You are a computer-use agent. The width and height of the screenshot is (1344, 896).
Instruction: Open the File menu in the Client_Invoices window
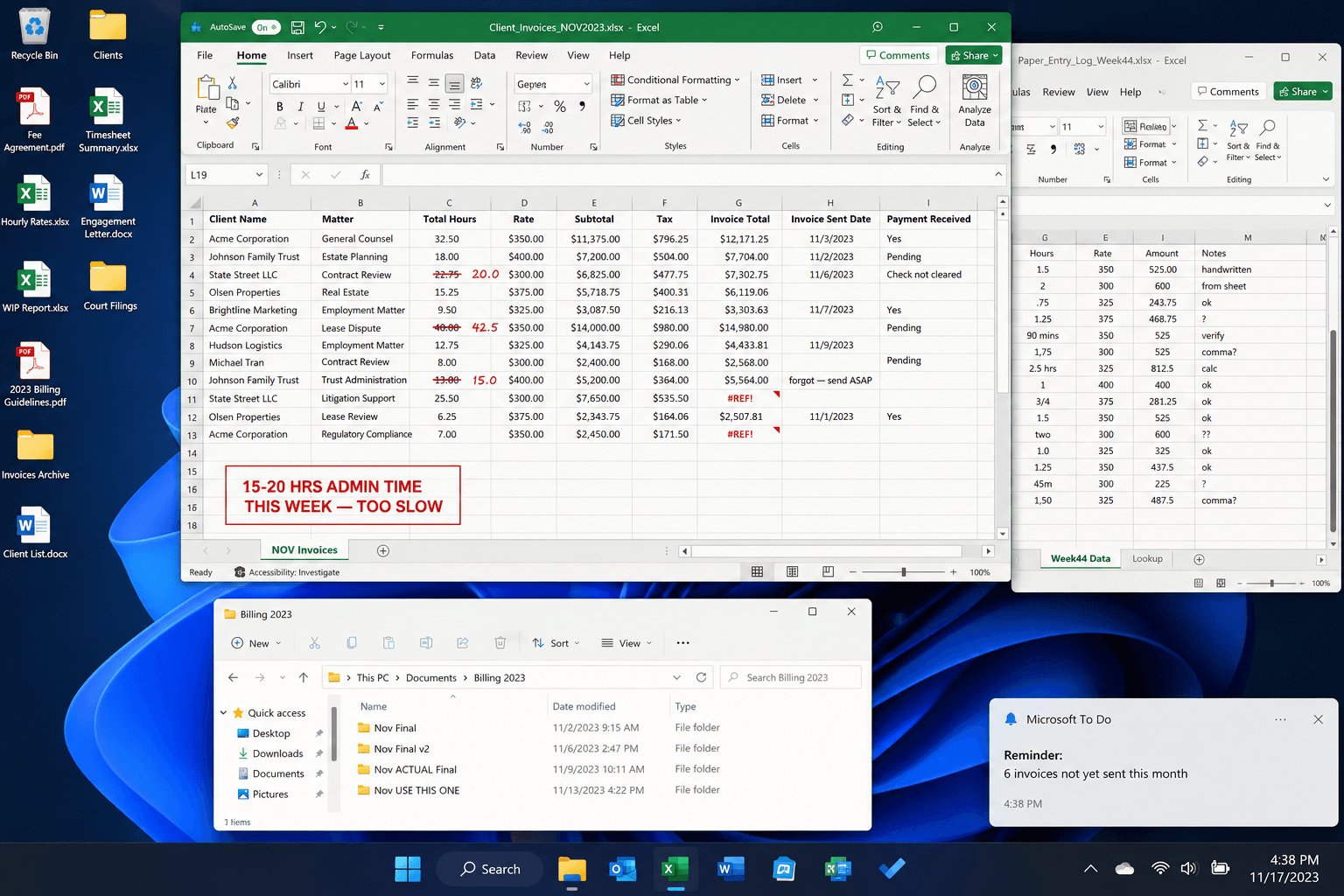click(x=205, y=55)
